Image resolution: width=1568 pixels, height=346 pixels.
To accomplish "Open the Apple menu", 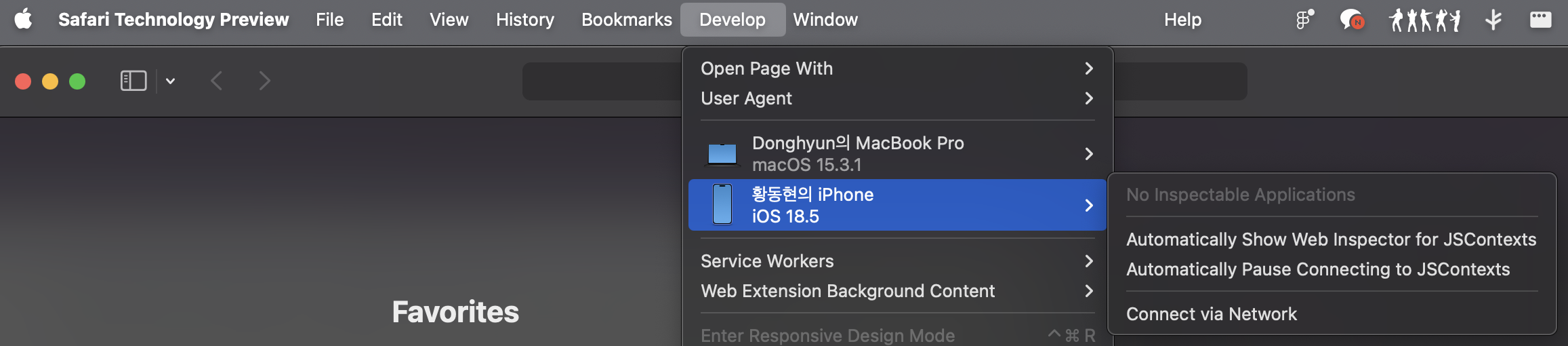I will pyautogui.click(x=23, y=20).
